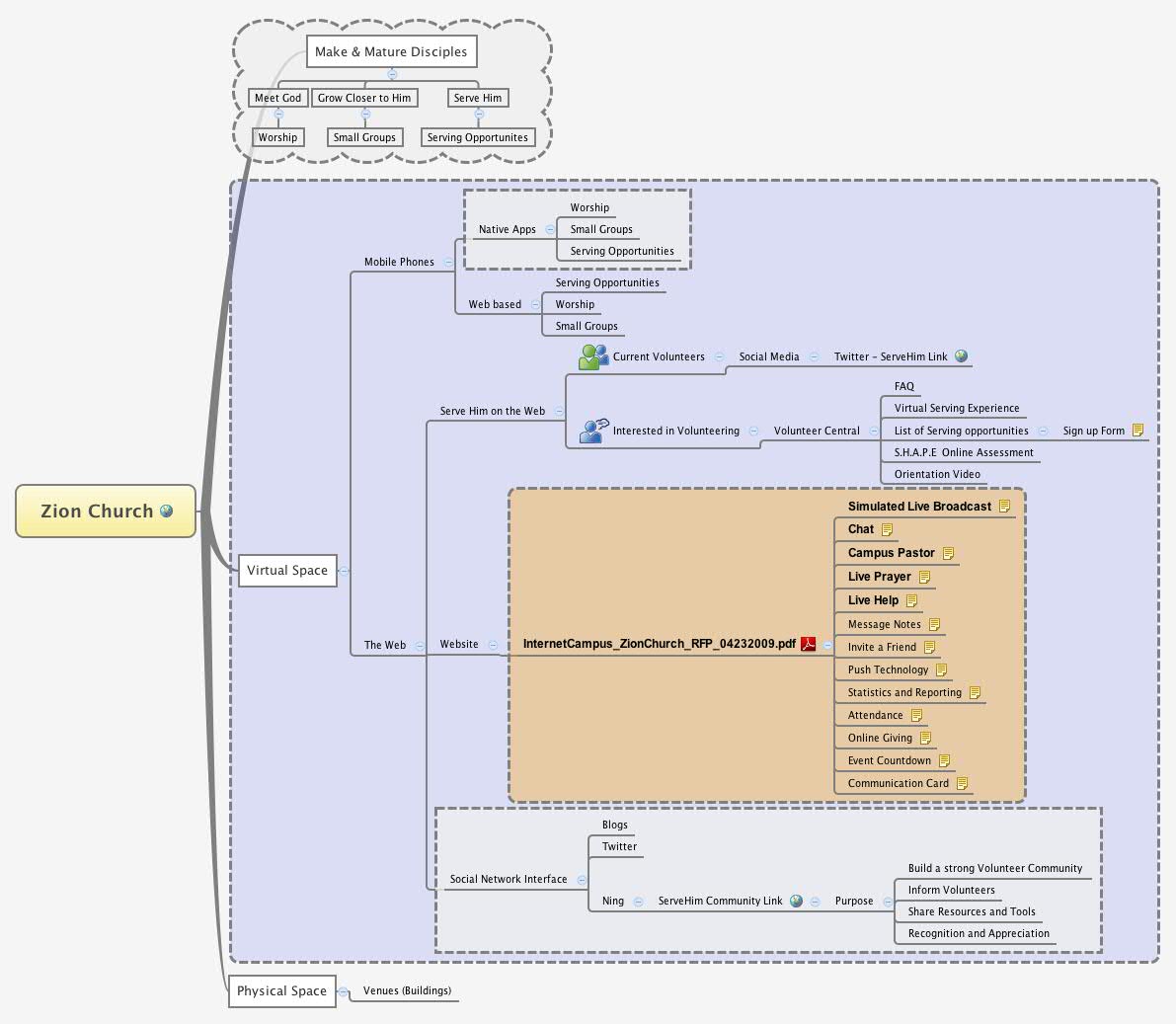Open the ServeHim Community Link globe icon
1176x1024 pixels.
click(795, 901)
